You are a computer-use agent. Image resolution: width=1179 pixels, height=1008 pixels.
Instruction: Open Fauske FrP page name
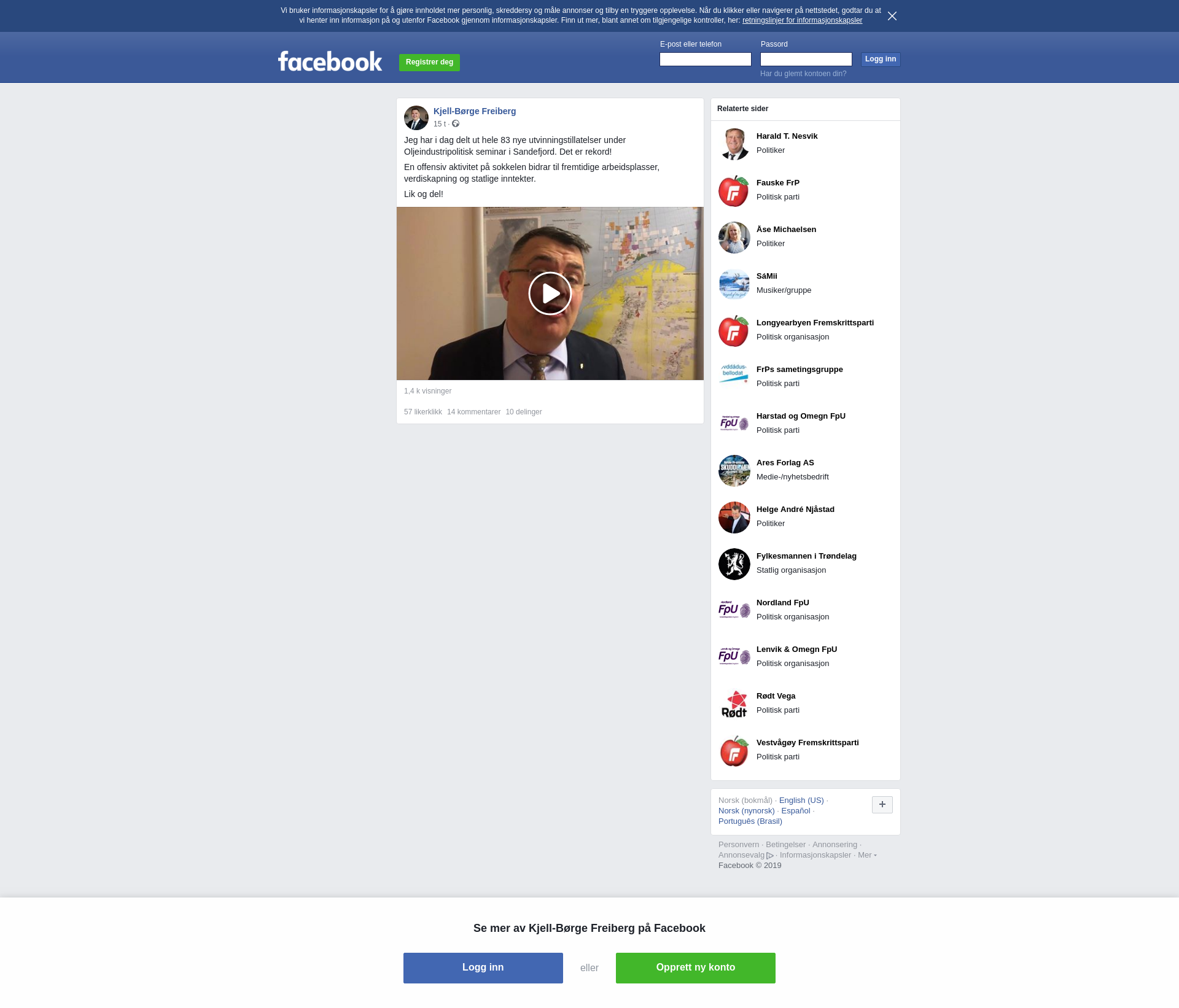pos(778,183)
